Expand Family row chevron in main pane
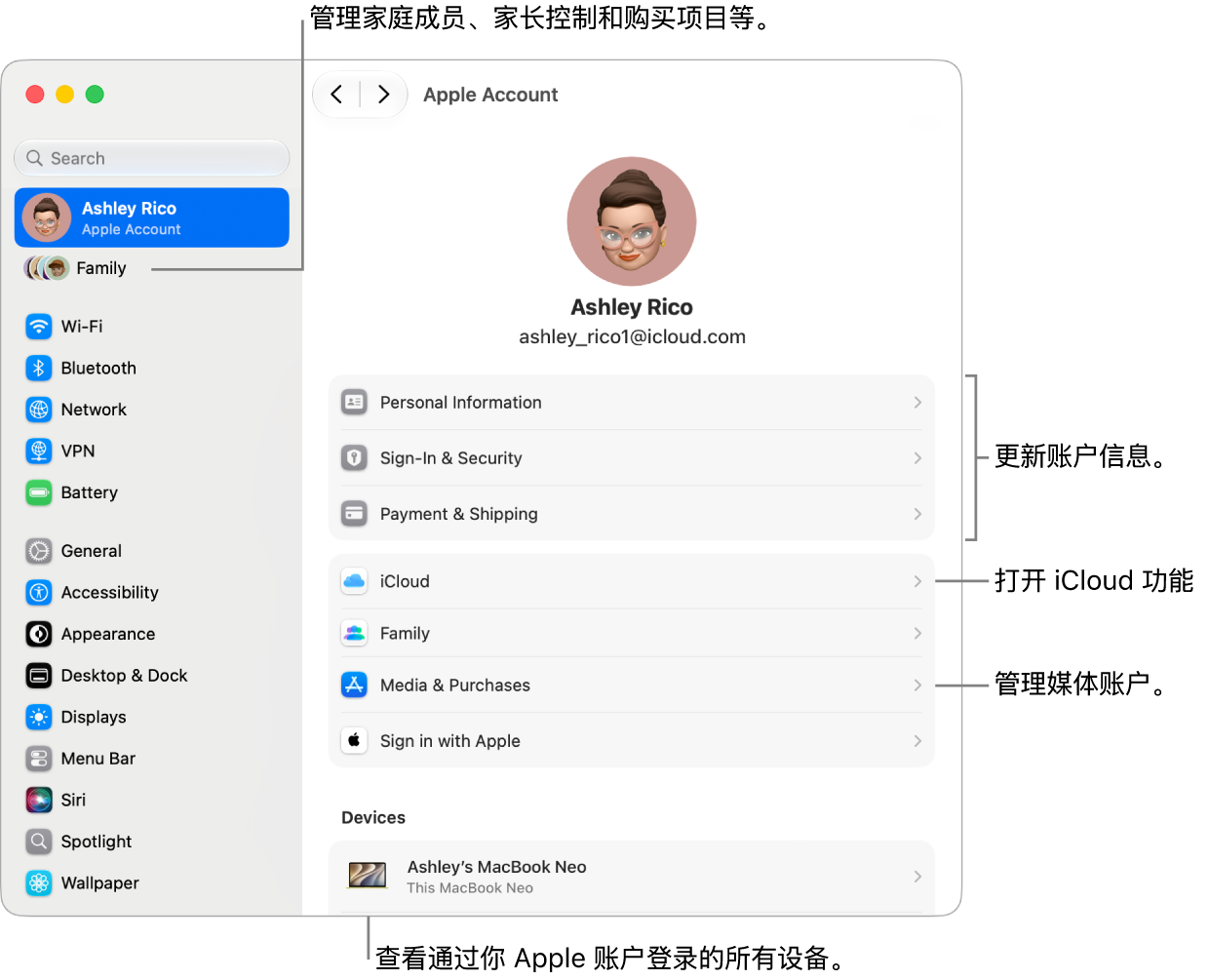Image resolution: width=1209 pixels, height=980 pixels. coord(917,633)
